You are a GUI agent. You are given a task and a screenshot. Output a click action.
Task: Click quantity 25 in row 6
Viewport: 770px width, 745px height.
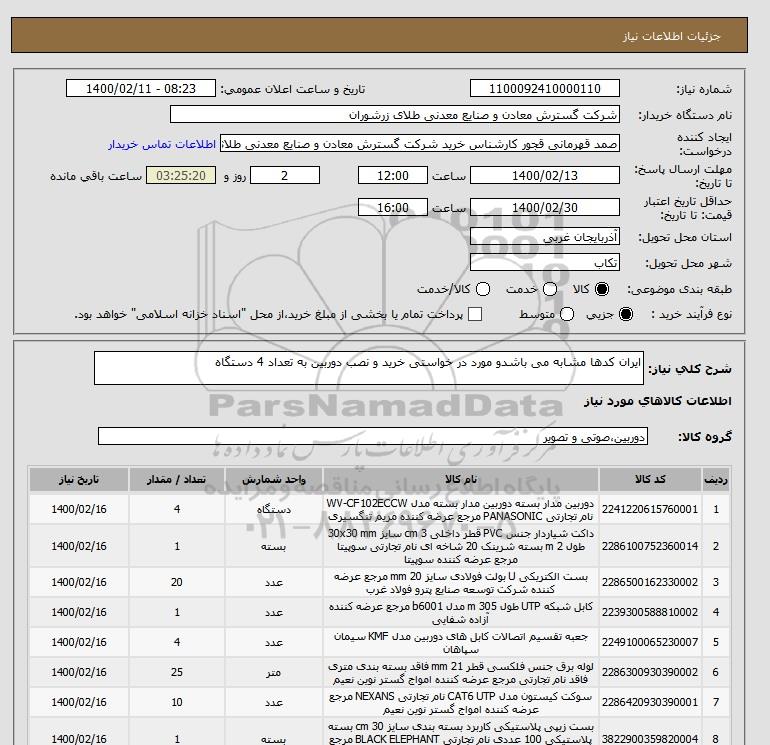click(x=177, y=672)
